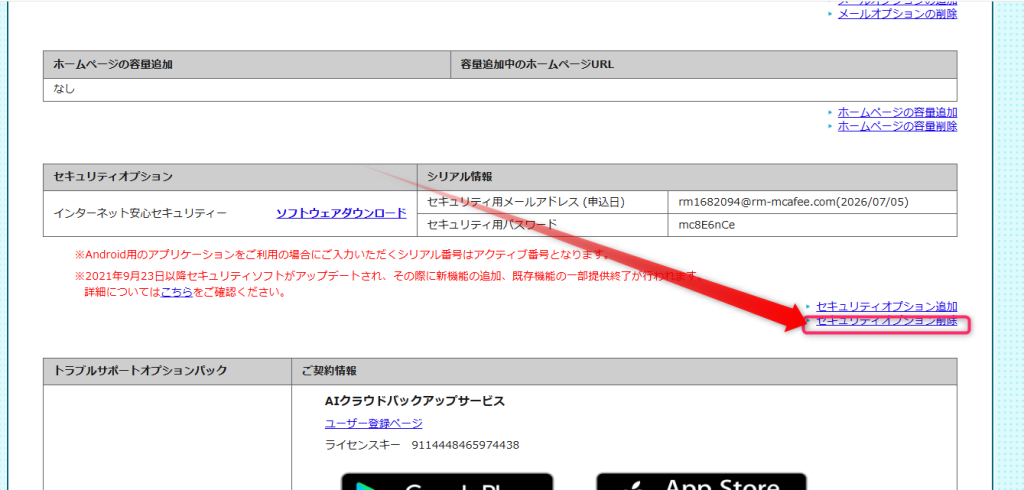The width and height of the screenshot is (1024, 490).
Task: Click the シリアル情報 column header
Action: [687, 177]
